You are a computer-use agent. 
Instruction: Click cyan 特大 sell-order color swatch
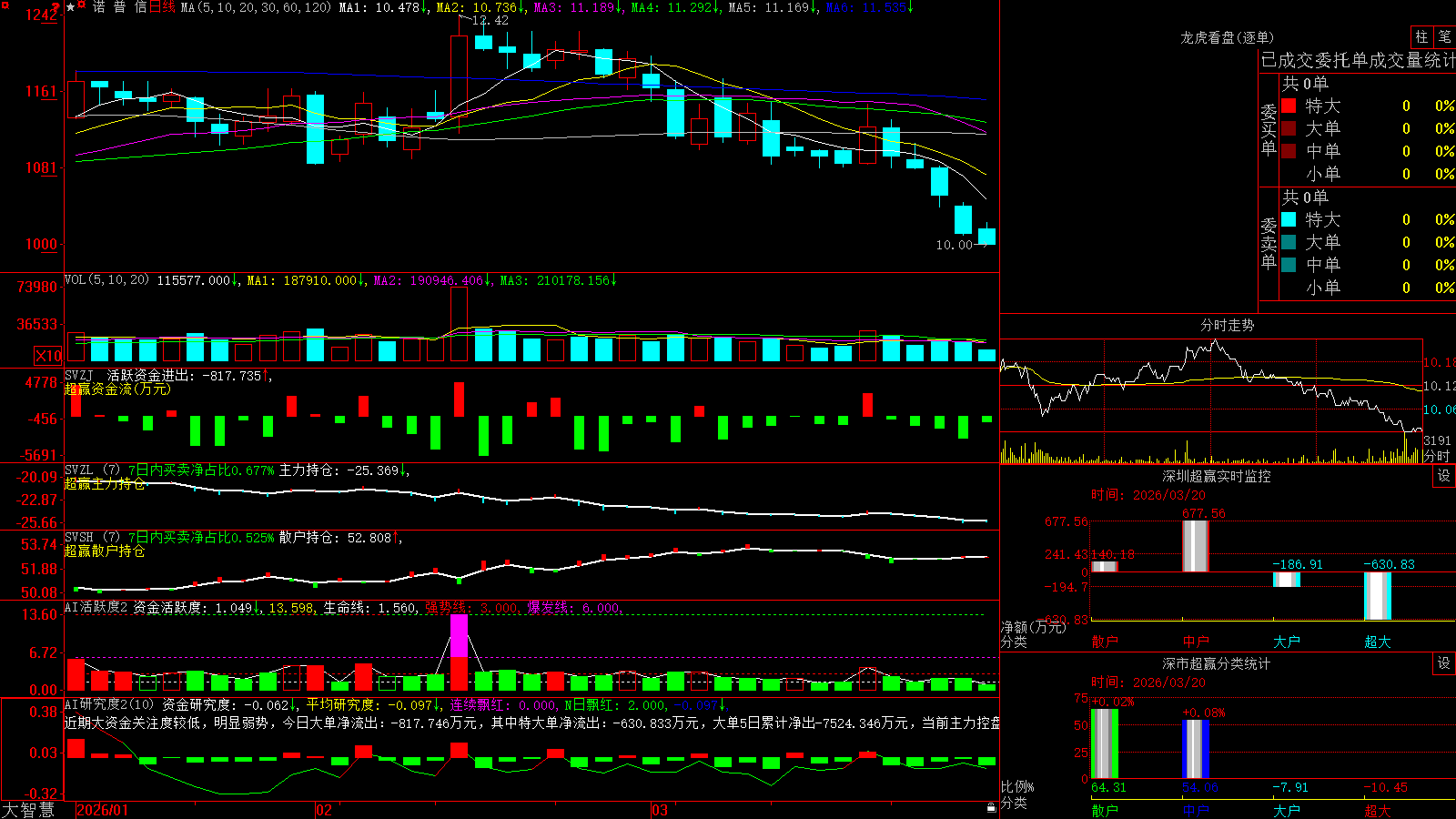tap(1289, 219)
